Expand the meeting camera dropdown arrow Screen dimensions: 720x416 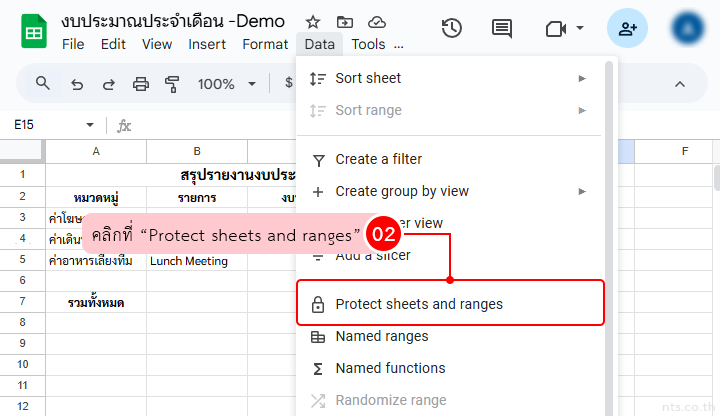click(x=580, y=28)
